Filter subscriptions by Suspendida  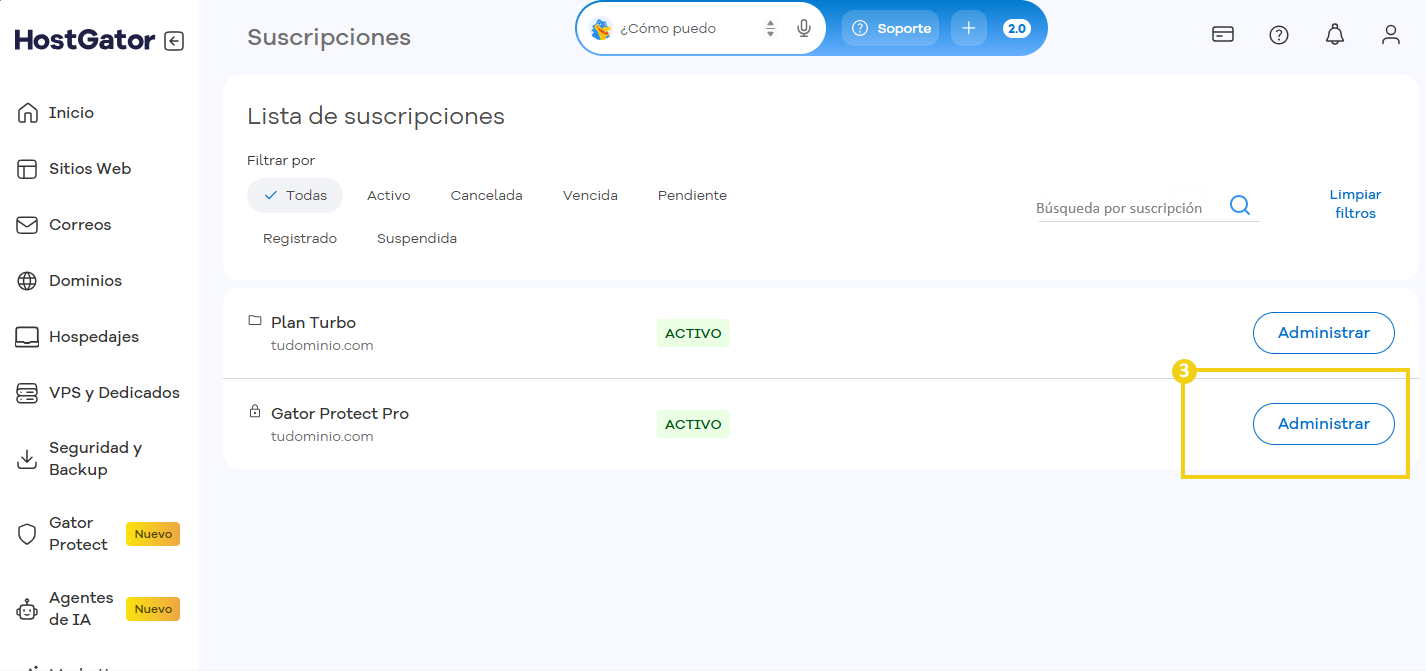pyautogui.click(x=417, y=239)
